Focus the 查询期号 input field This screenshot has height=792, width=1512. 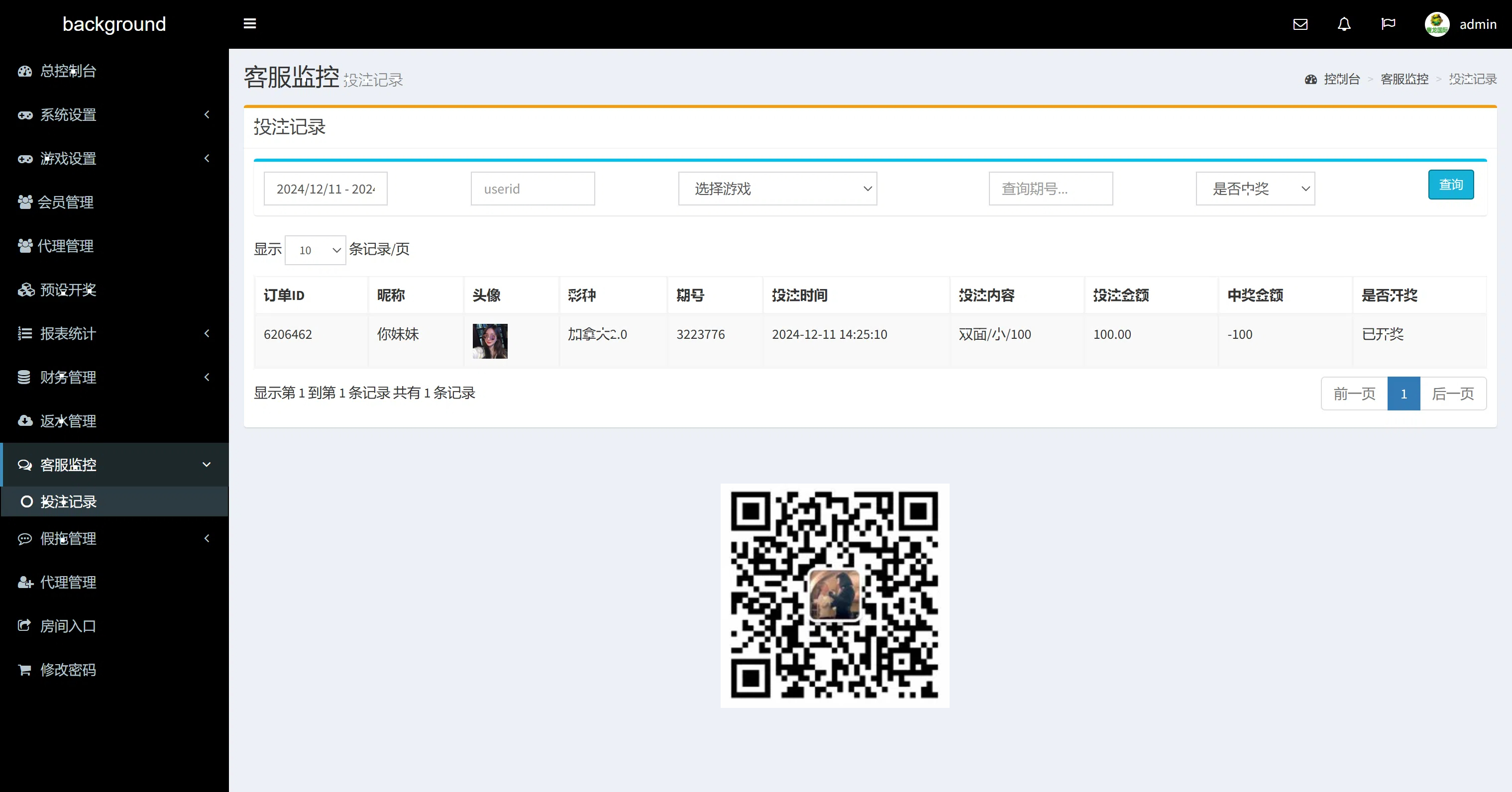click(x=1051, y=189)
